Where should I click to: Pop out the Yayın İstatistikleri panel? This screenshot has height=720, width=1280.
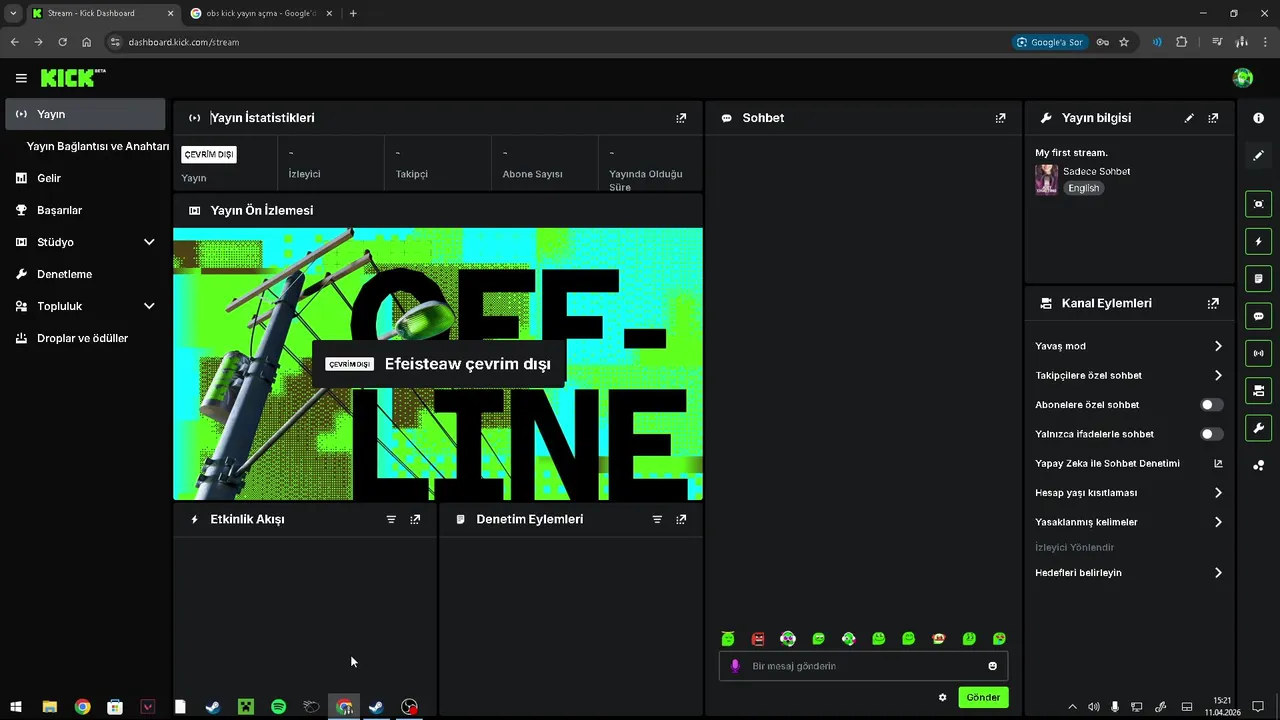click(681, 118)
